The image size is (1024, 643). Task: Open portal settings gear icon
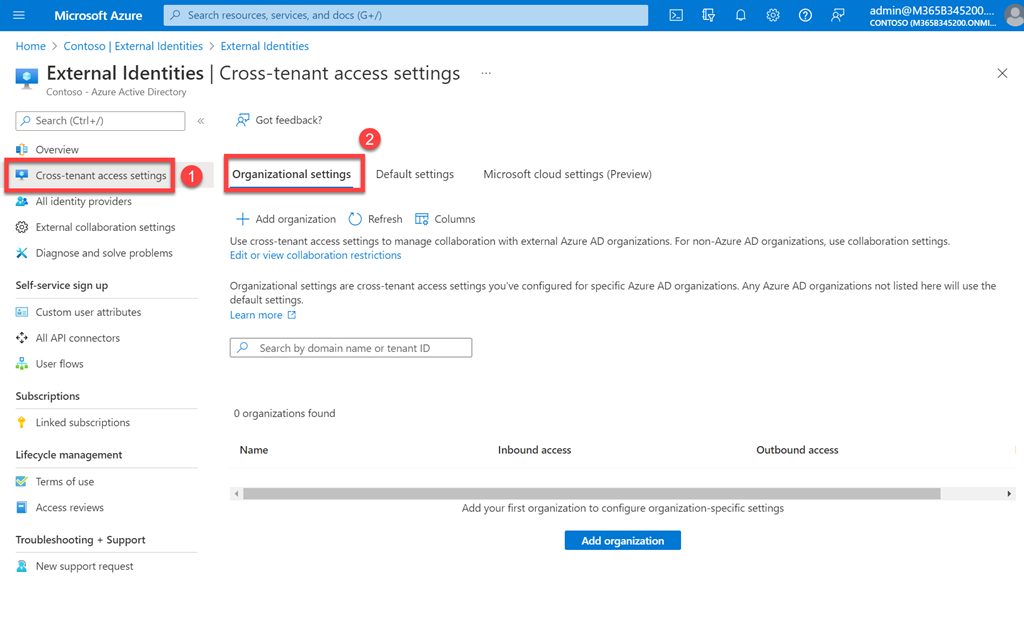(x=773, y=15)
